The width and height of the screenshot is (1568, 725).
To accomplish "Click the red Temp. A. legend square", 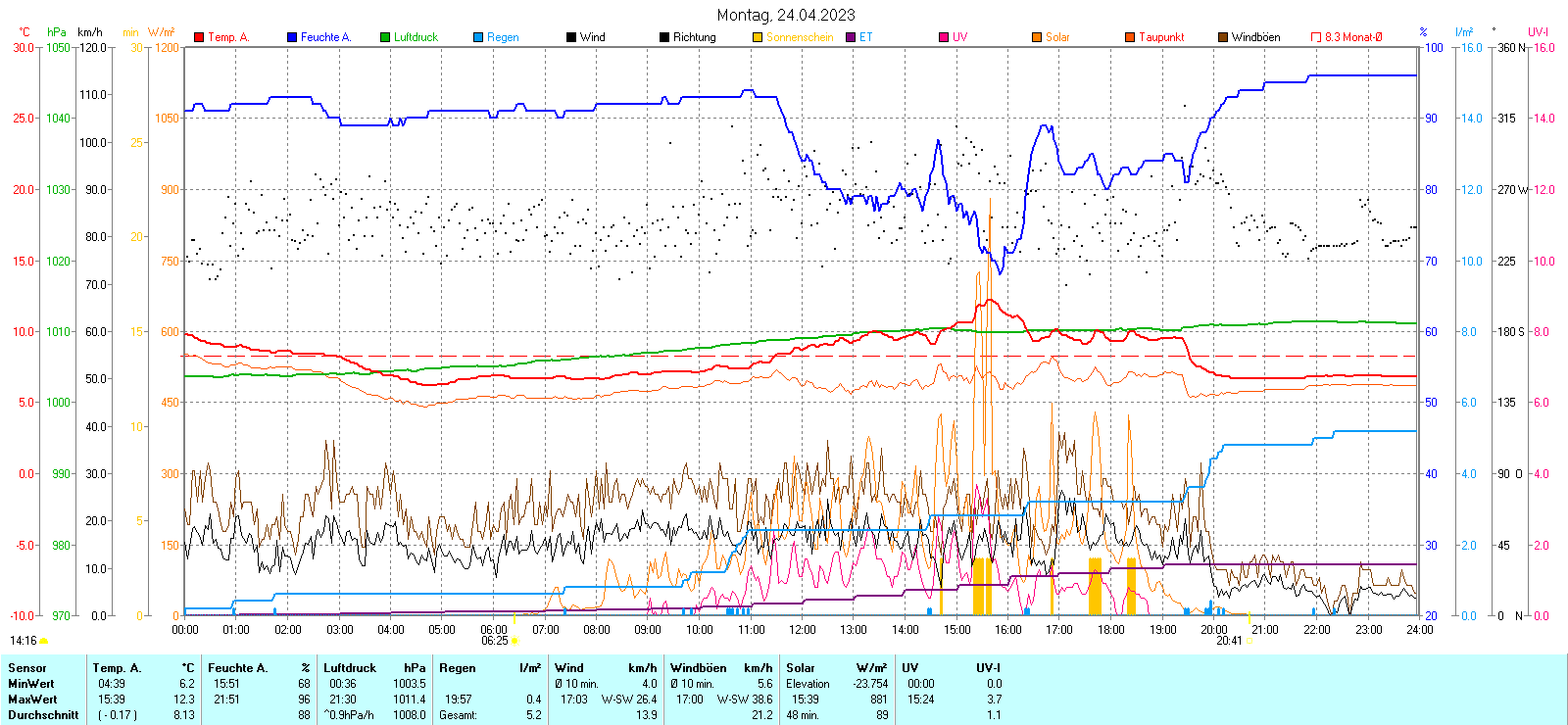I will [199, 37].
